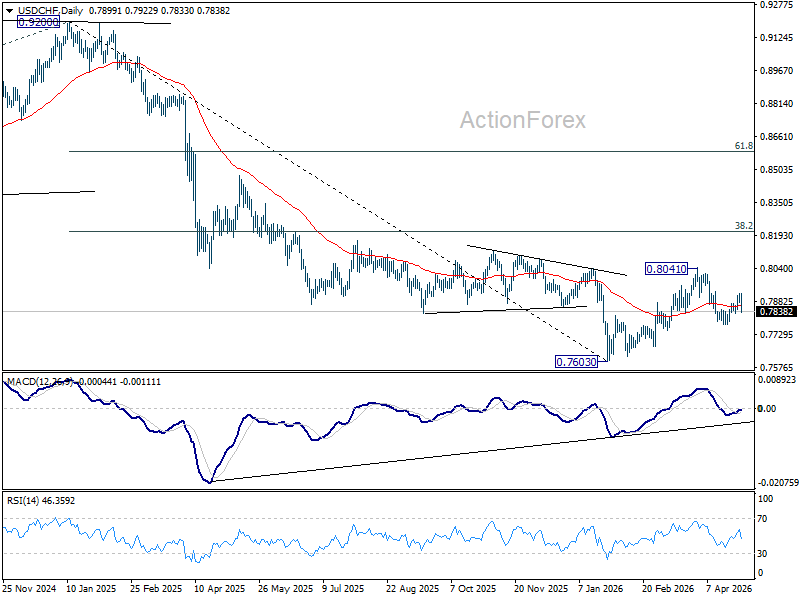Select the 22 Aug 2025 date marker
This screenshot has width=800, height=600.
click(x=412, y=589)
